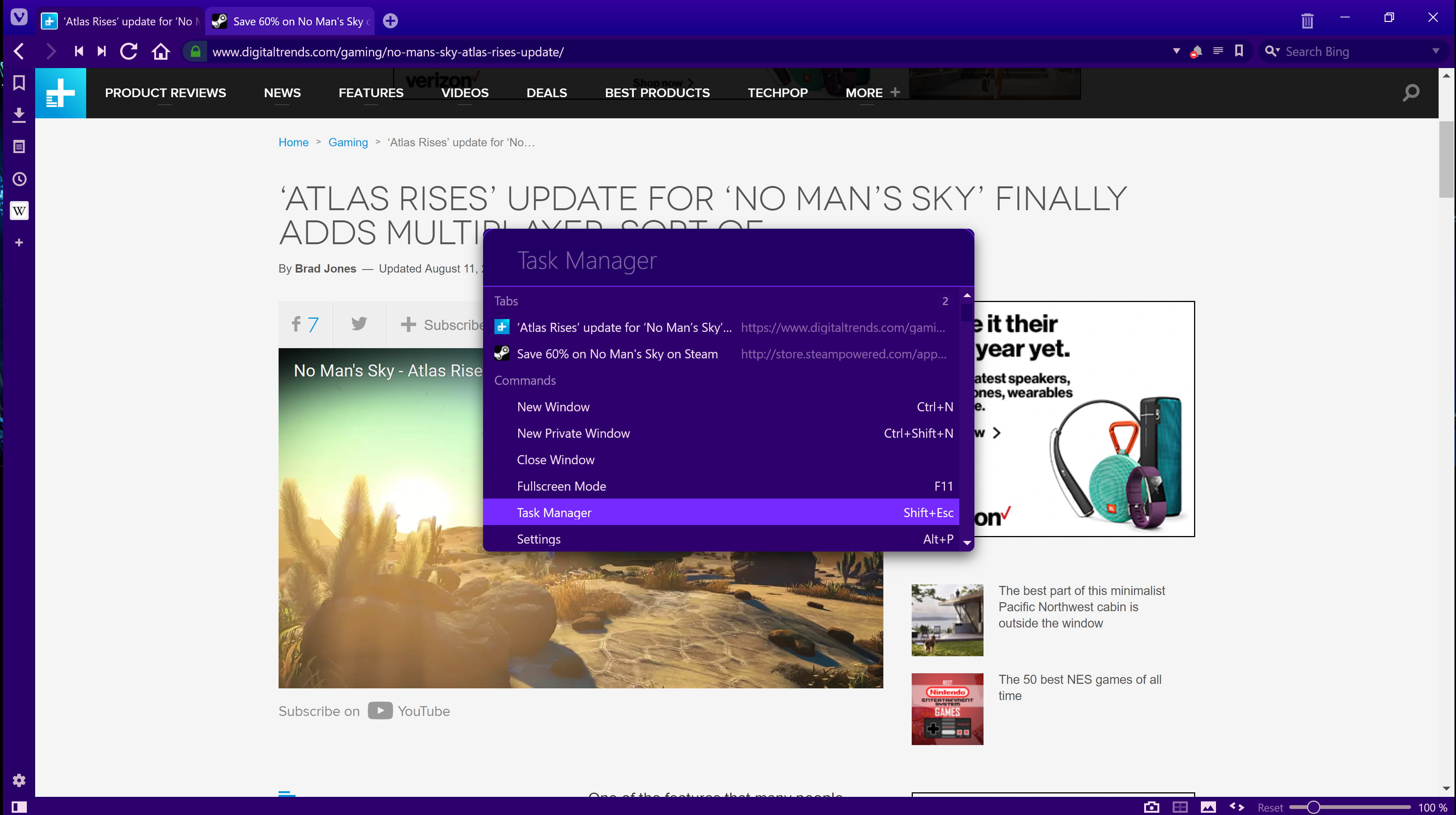Open the History panel clock icon

pos(19,179)
